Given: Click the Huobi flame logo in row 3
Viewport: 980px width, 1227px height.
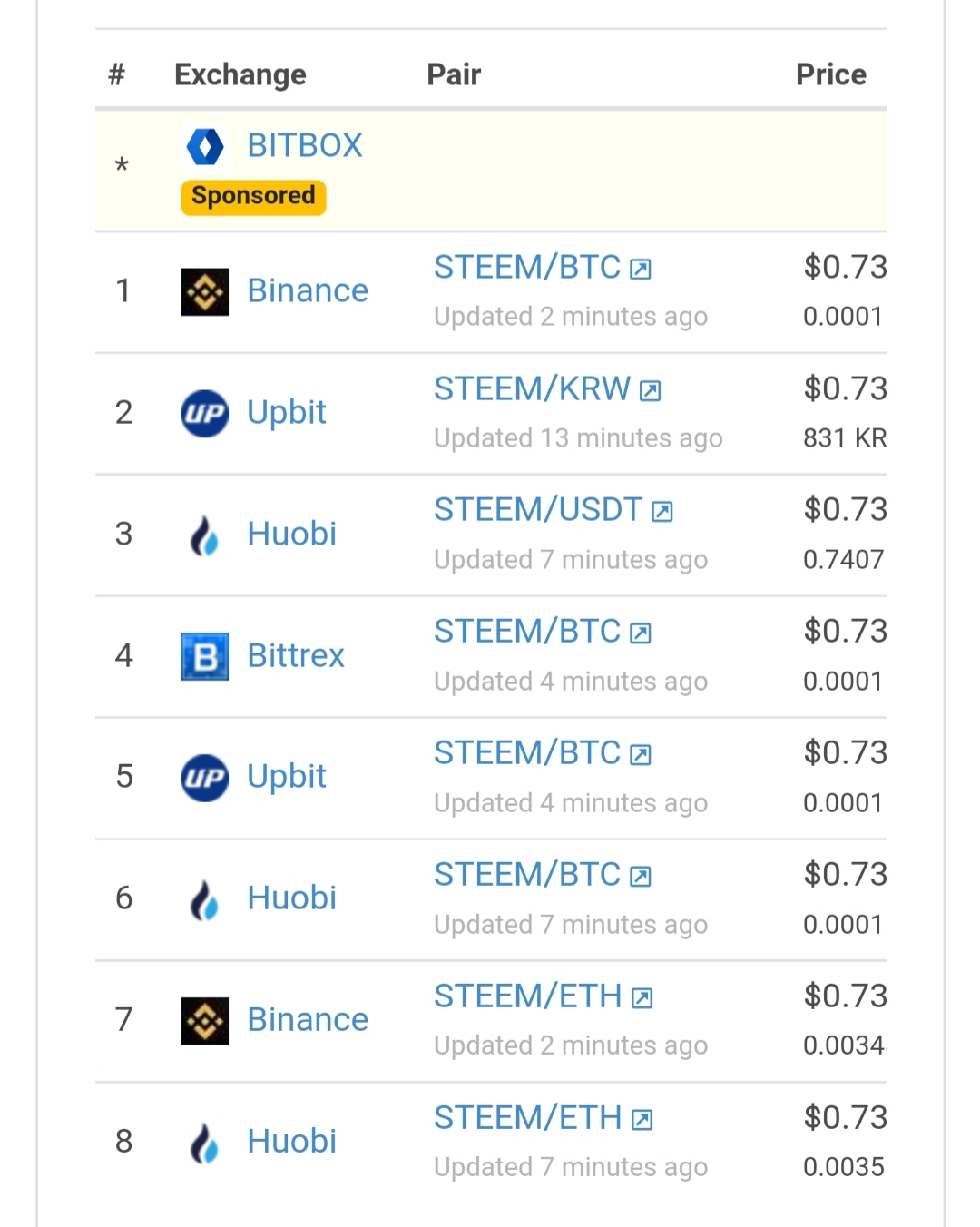Looking at the screenshot, I should tap(205, 535).
